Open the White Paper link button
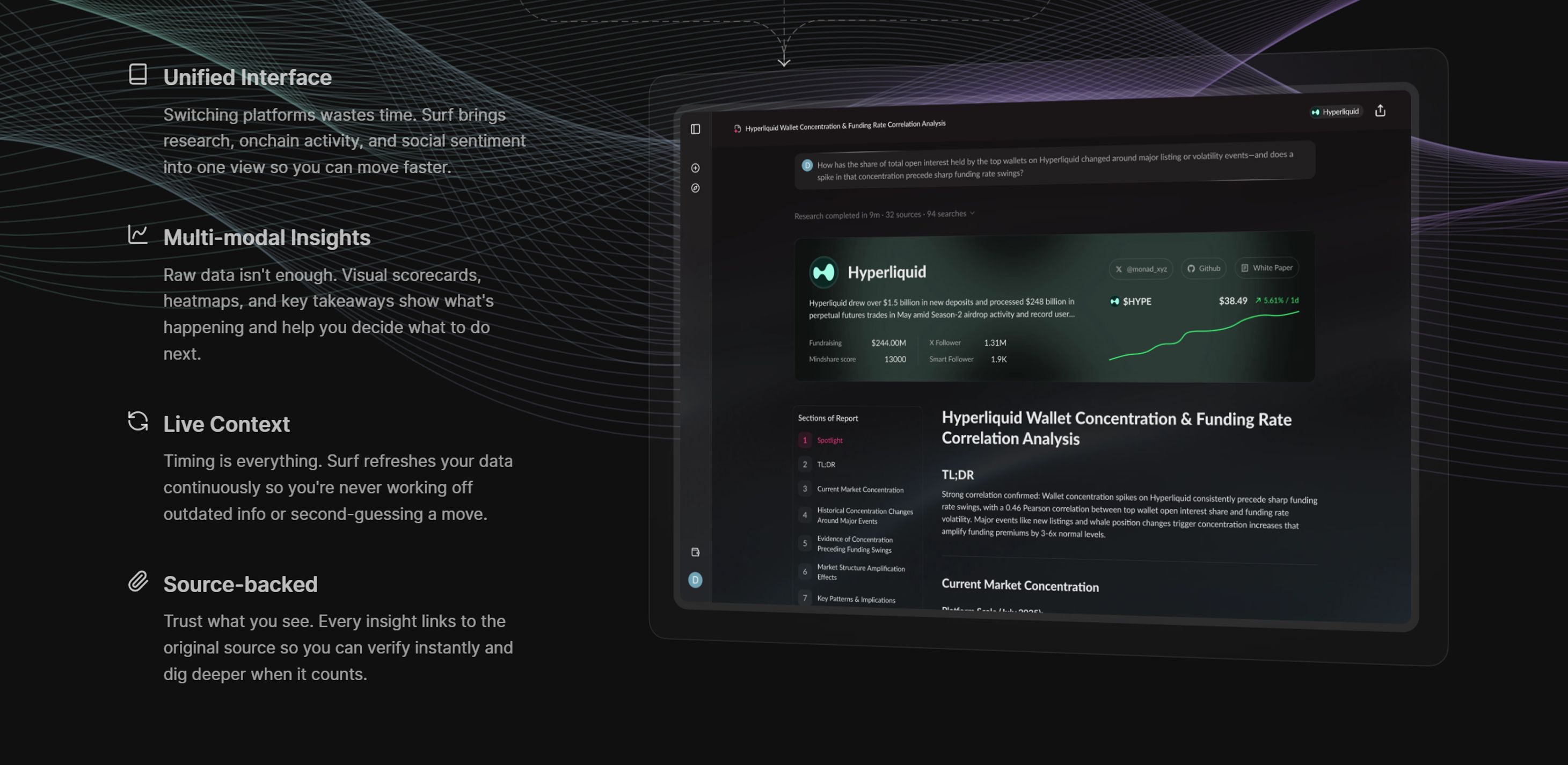Screen dimensions: 1568x765 pos(1266,268)
